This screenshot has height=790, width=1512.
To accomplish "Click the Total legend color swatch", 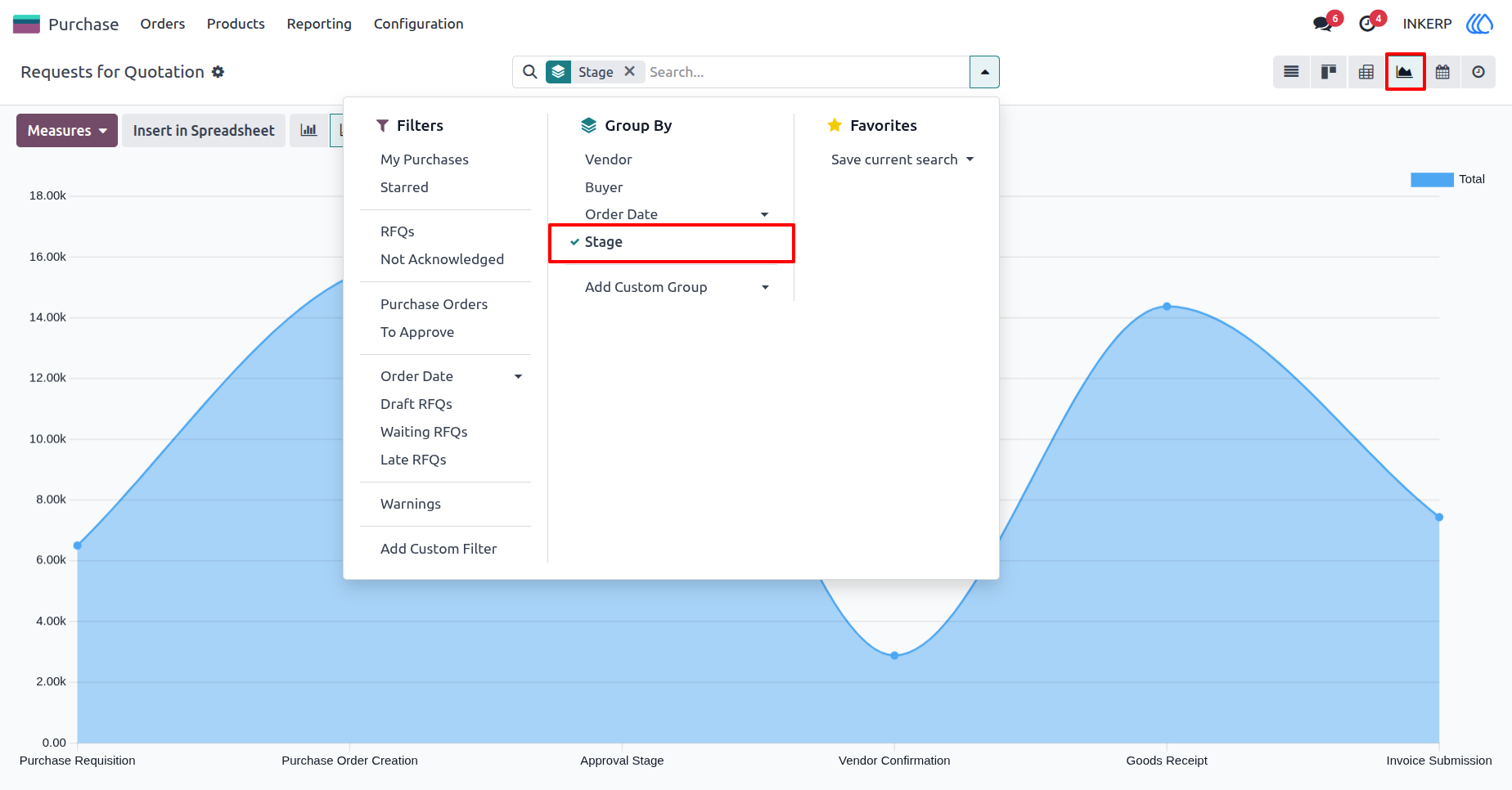I will [1432, 179].
